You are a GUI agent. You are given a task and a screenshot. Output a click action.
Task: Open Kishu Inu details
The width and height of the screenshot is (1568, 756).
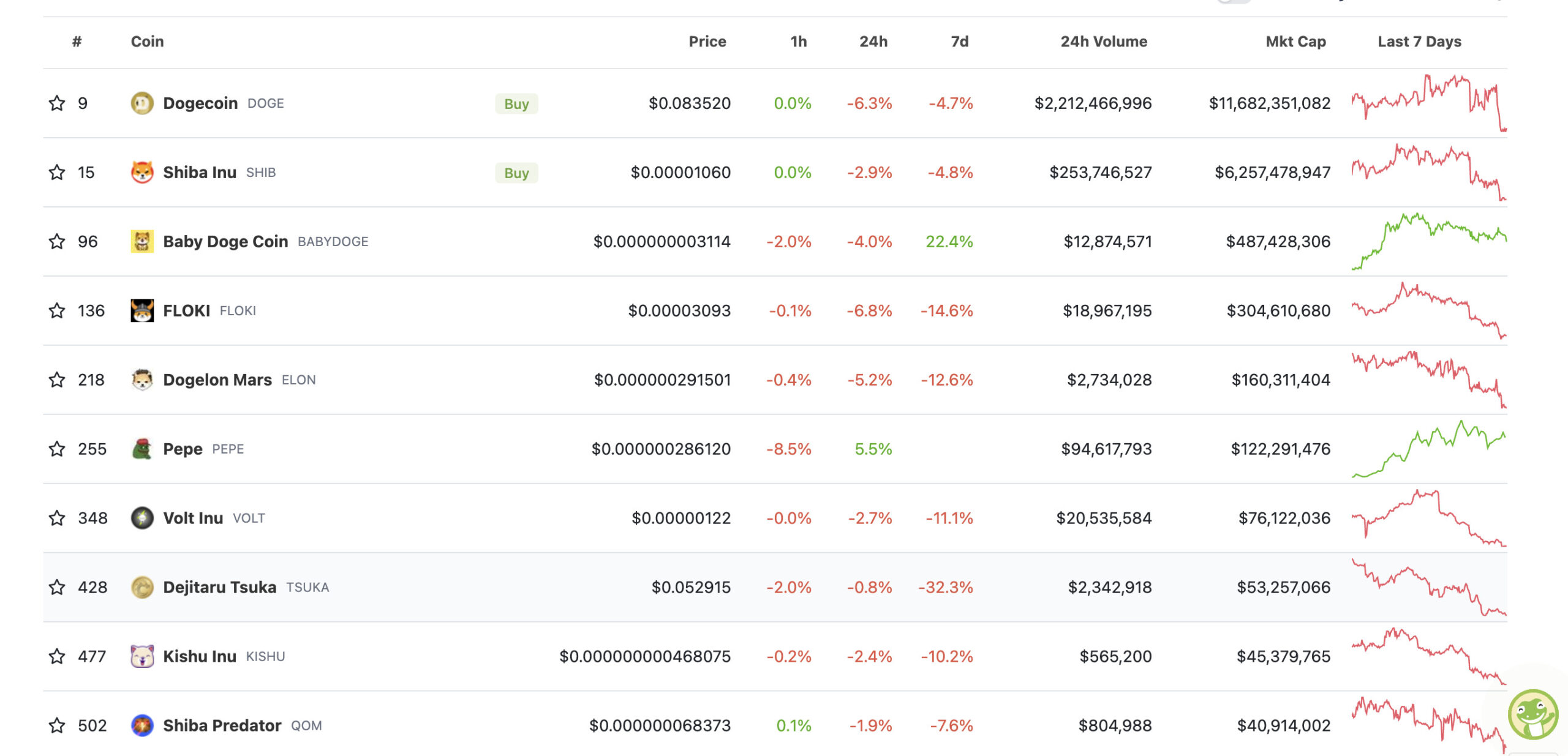(200, 656)
